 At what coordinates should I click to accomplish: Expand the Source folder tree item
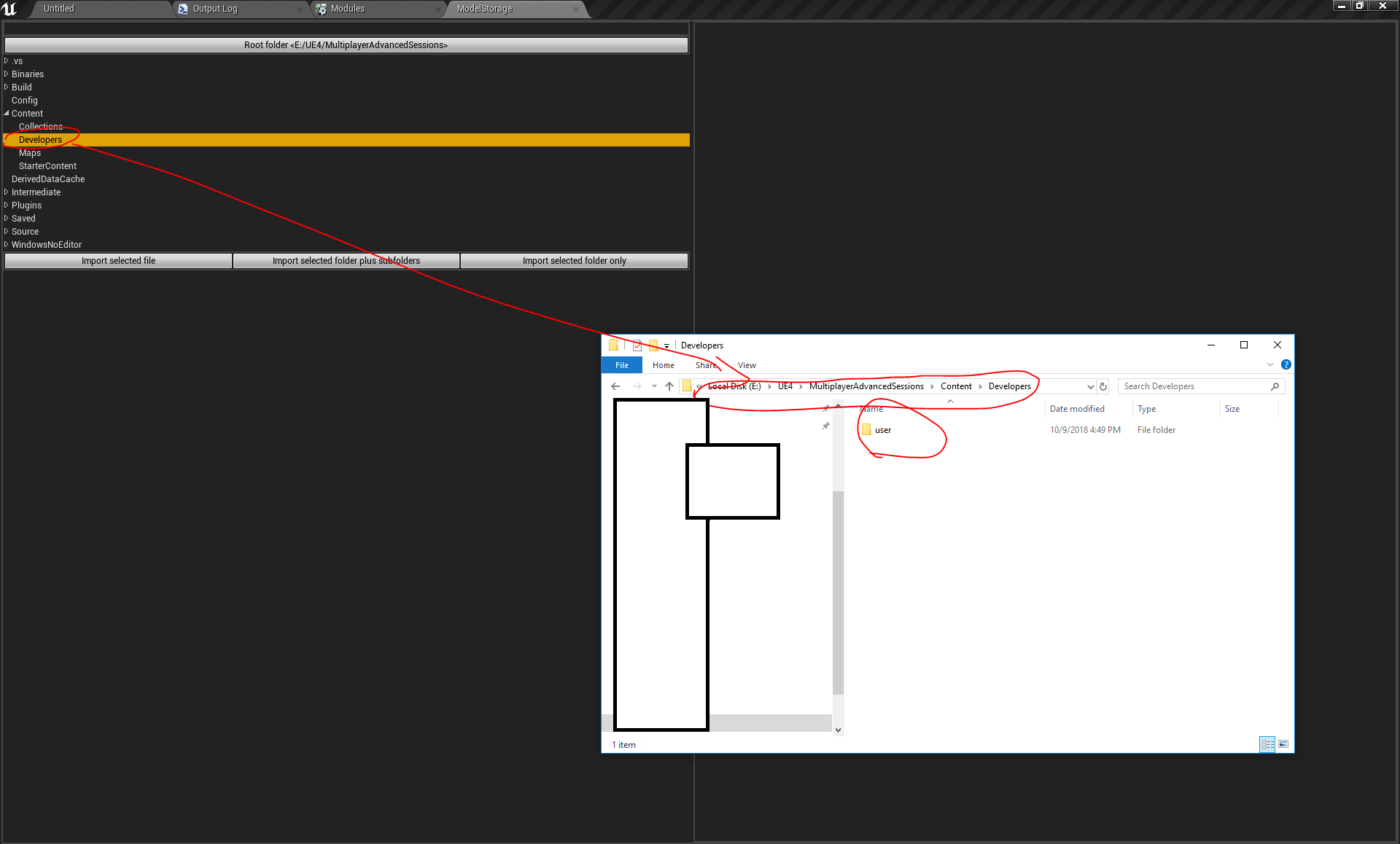pos(7,232)
